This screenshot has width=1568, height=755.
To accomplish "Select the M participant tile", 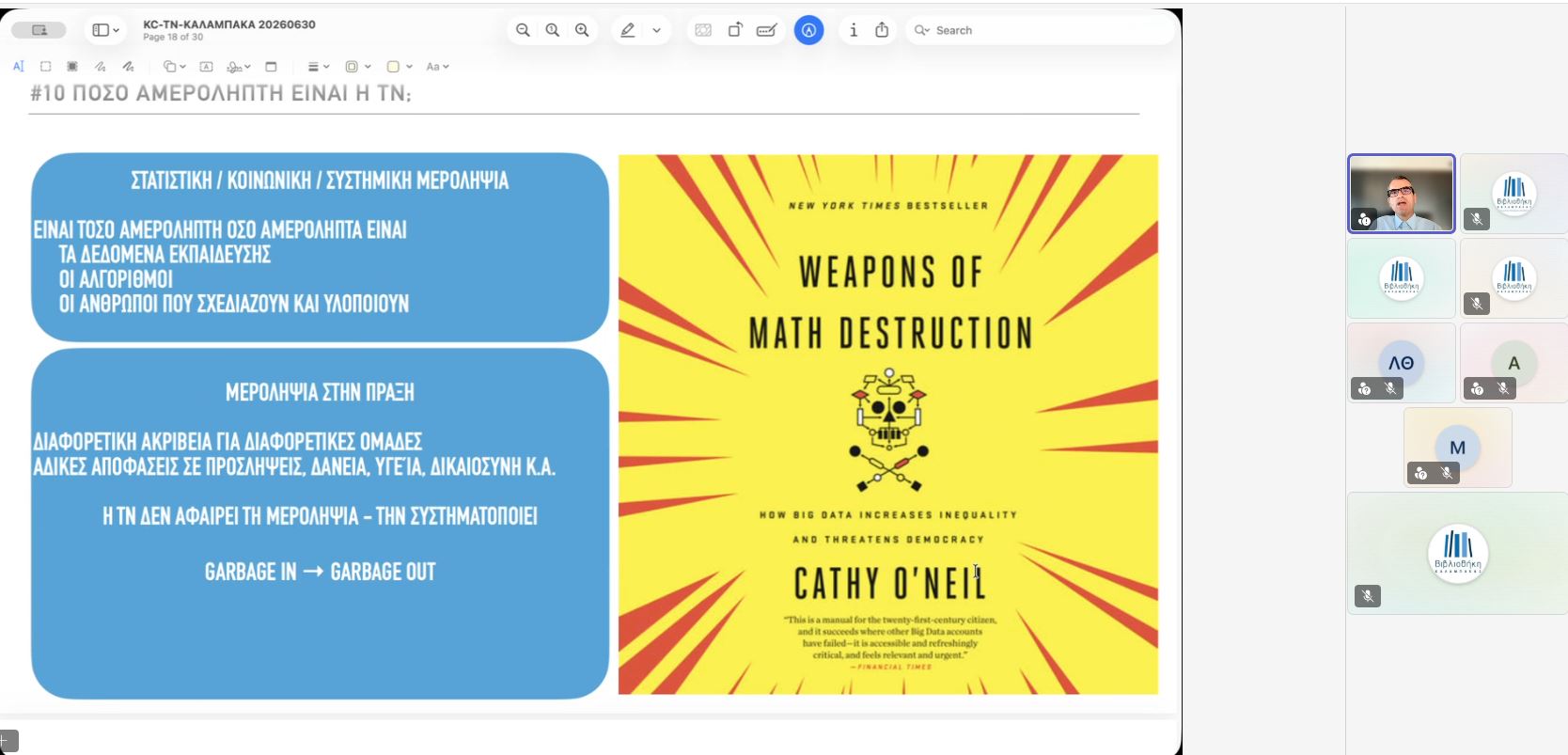I will [1457, 448].
